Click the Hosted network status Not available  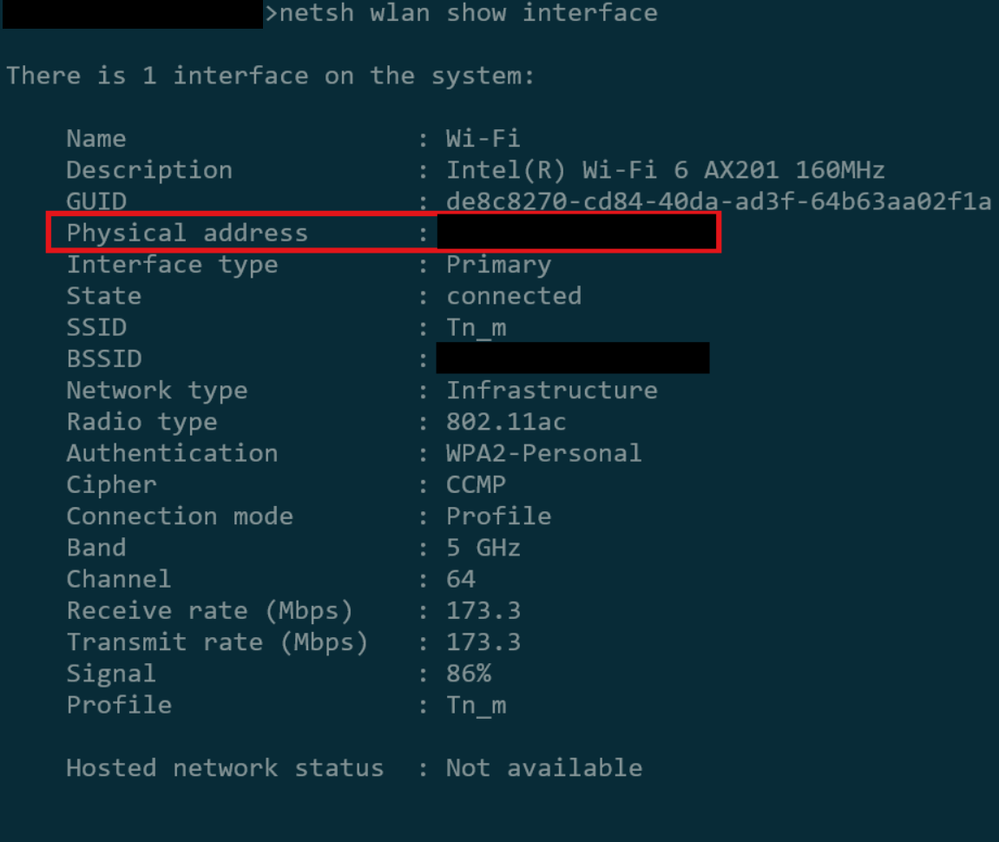tap(544, 768)
